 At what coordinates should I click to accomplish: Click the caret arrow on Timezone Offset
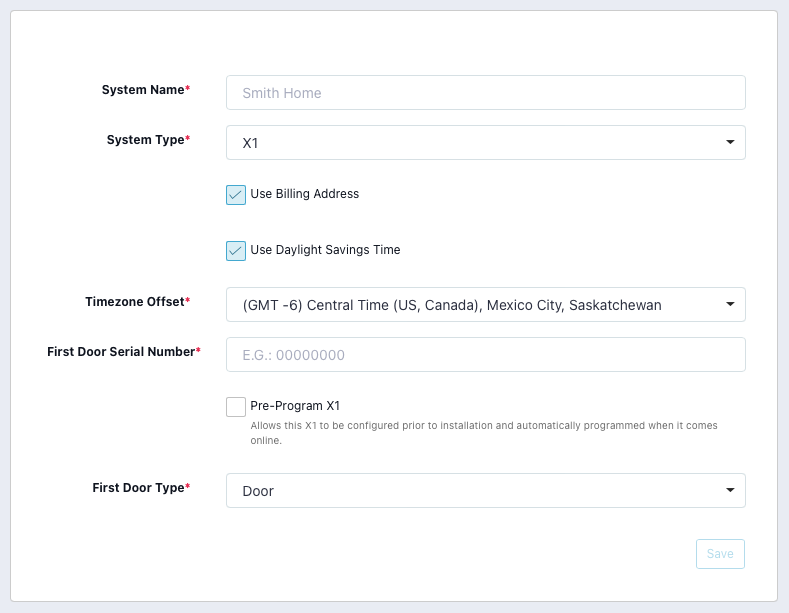[x=729, y=305]
